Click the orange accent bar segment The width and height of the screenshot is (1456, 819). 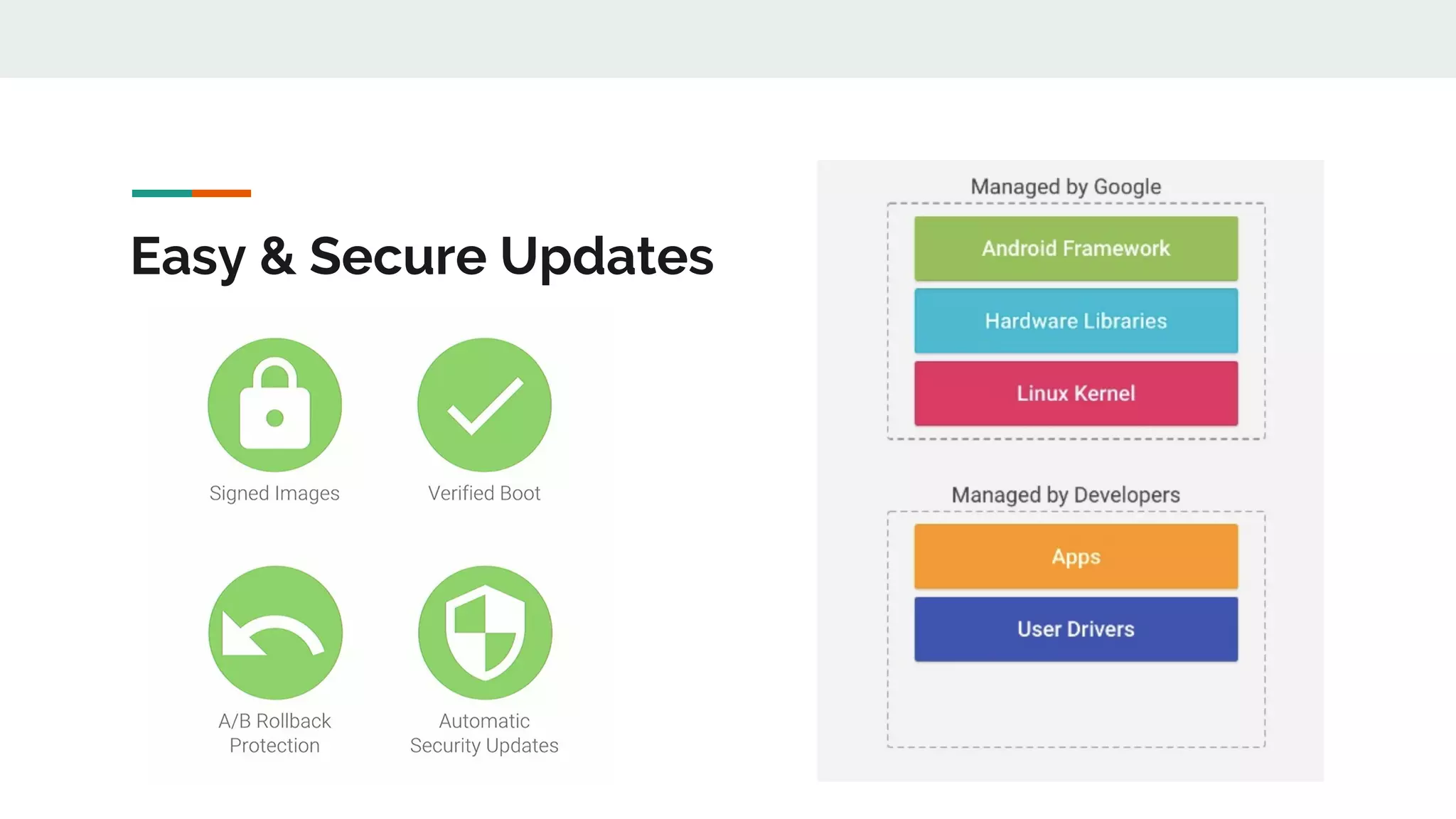[221, 193]
